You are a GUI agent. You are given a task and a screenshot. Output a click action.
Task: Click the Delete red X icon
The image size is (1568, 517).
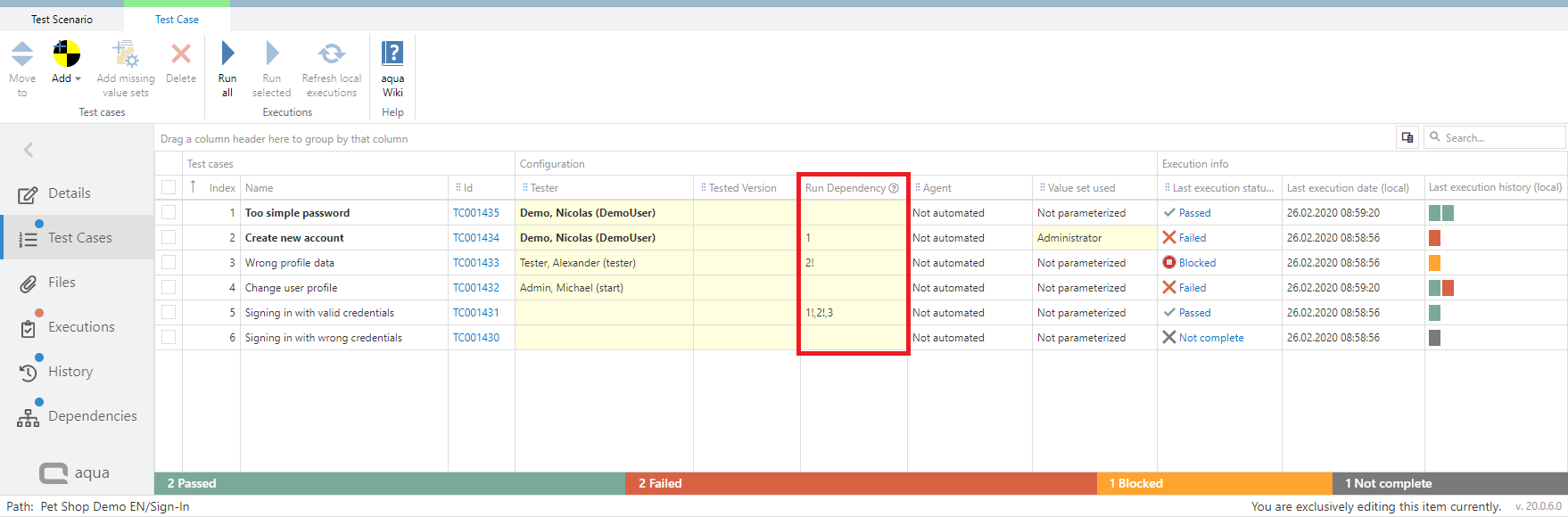[x=181, y=54]
